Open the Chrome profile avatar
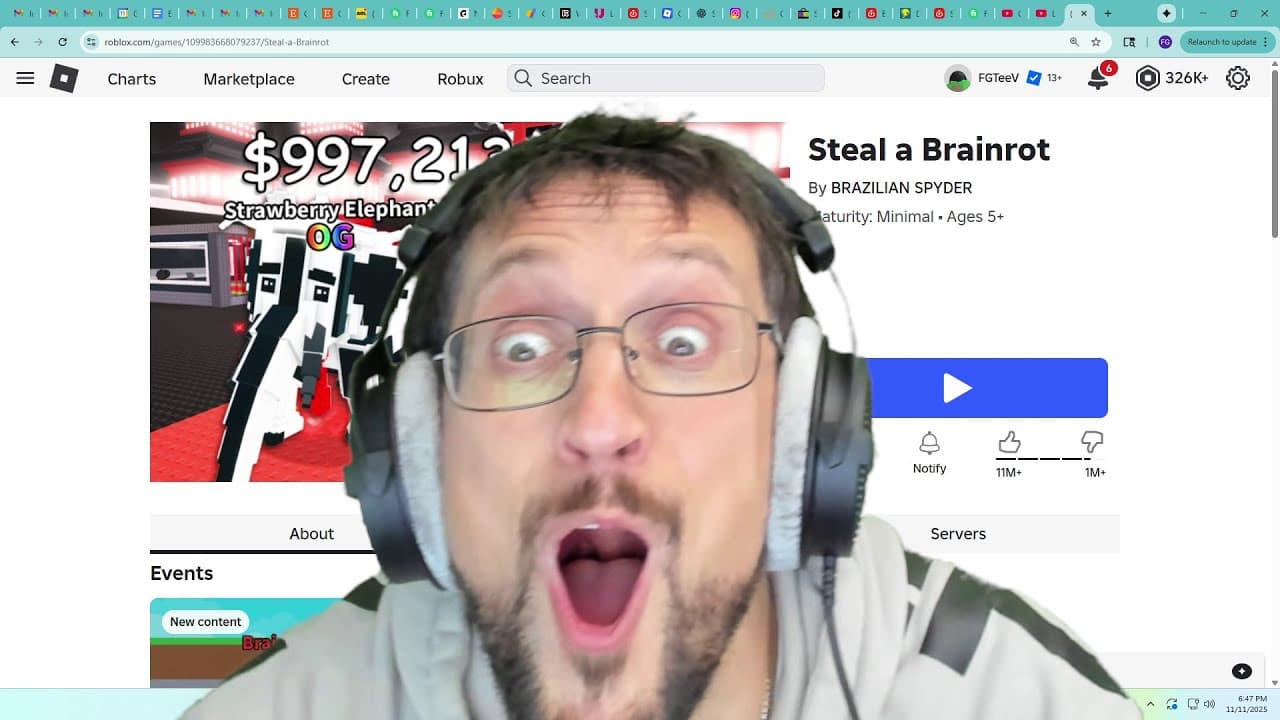This screenshot has width=1280, height=720. [1165, 42]
